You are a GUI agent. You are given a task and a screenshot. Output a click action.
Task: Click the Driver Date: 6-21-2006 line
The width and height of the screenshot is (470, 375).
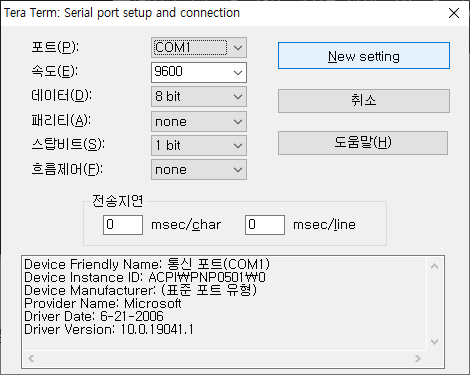pos(94,316)
